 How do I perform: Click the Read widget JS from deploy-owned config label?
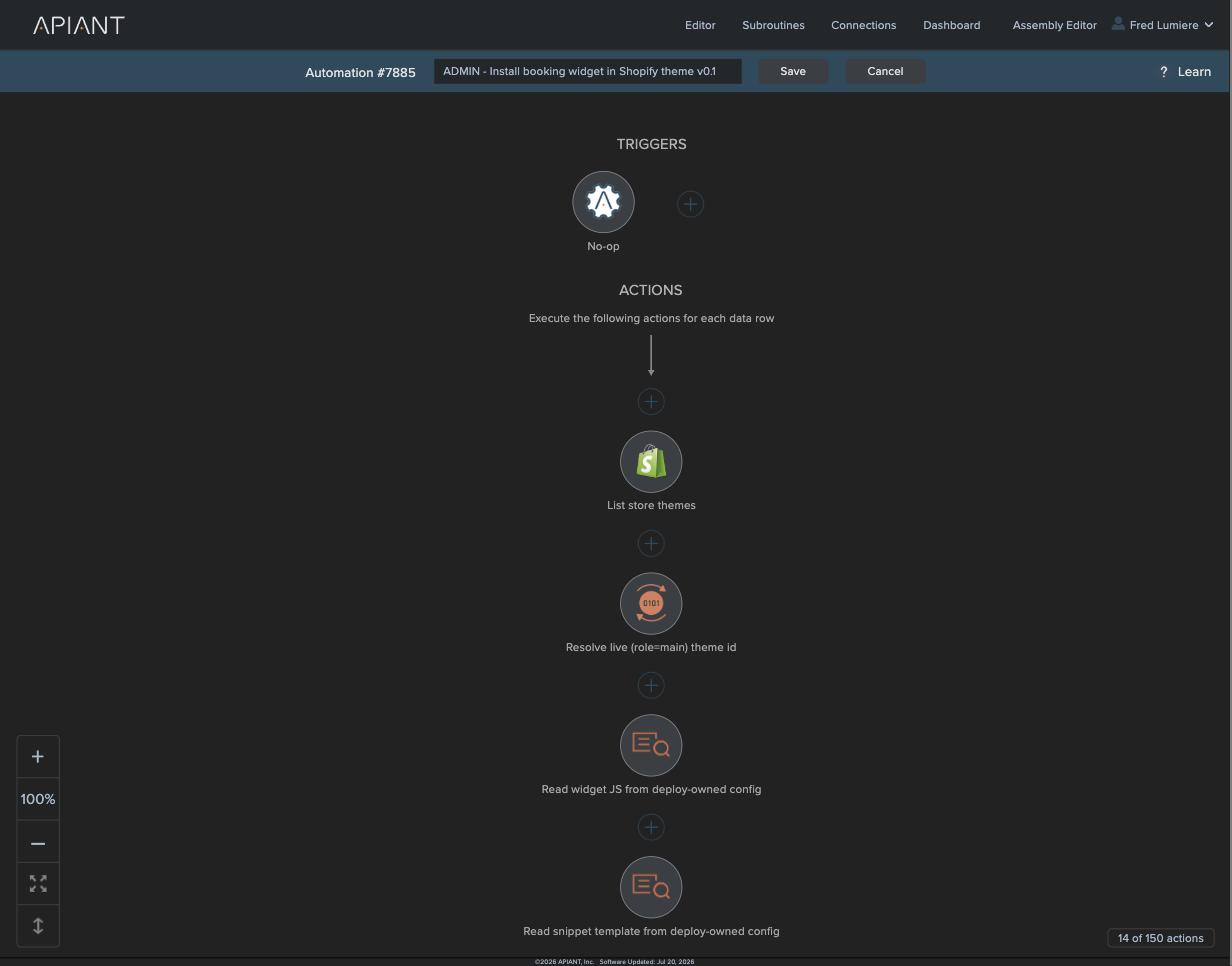coord(651,789)
